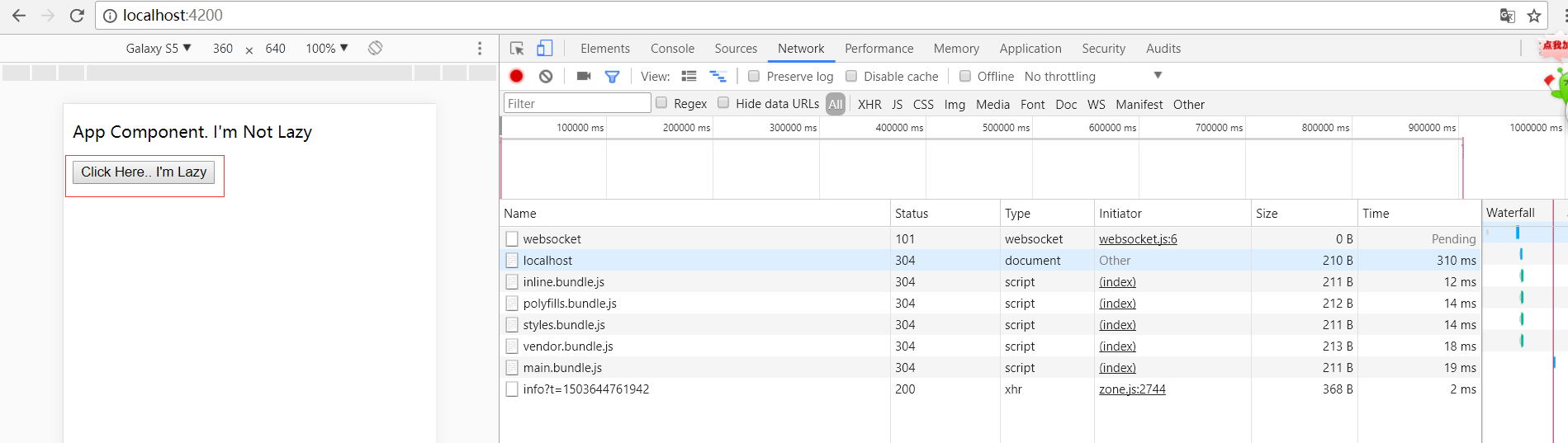This screenshot has height=443, width=1568.
Task: Open the No throttling dropdown
Action: coord(1092,76)
